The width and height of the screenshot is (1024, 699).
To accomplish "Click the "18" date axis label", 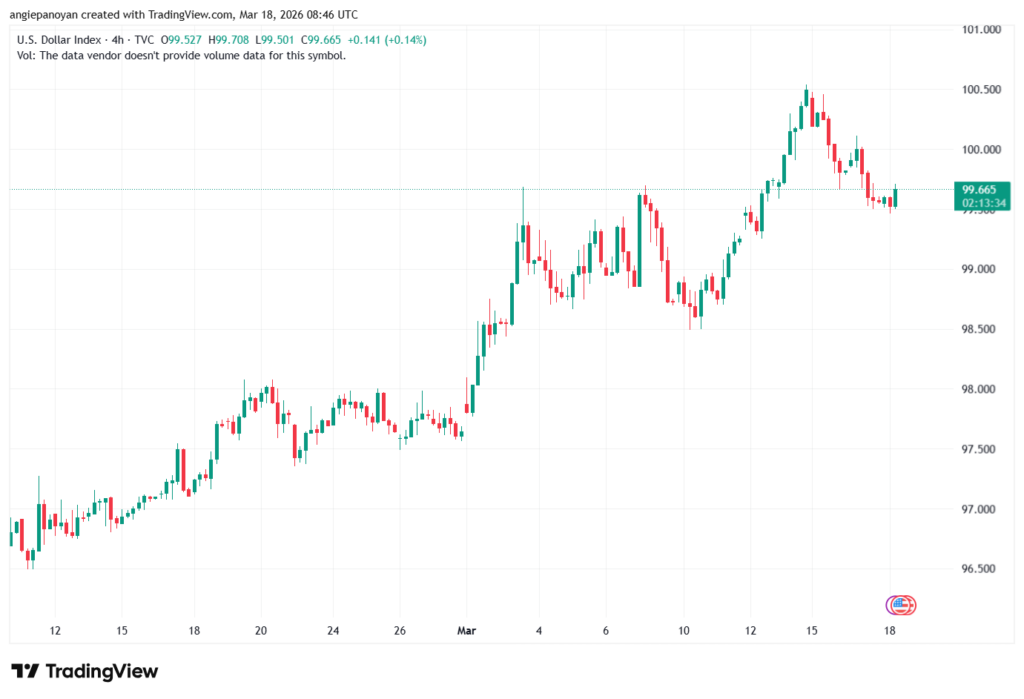I will click(x=888, y=631).
